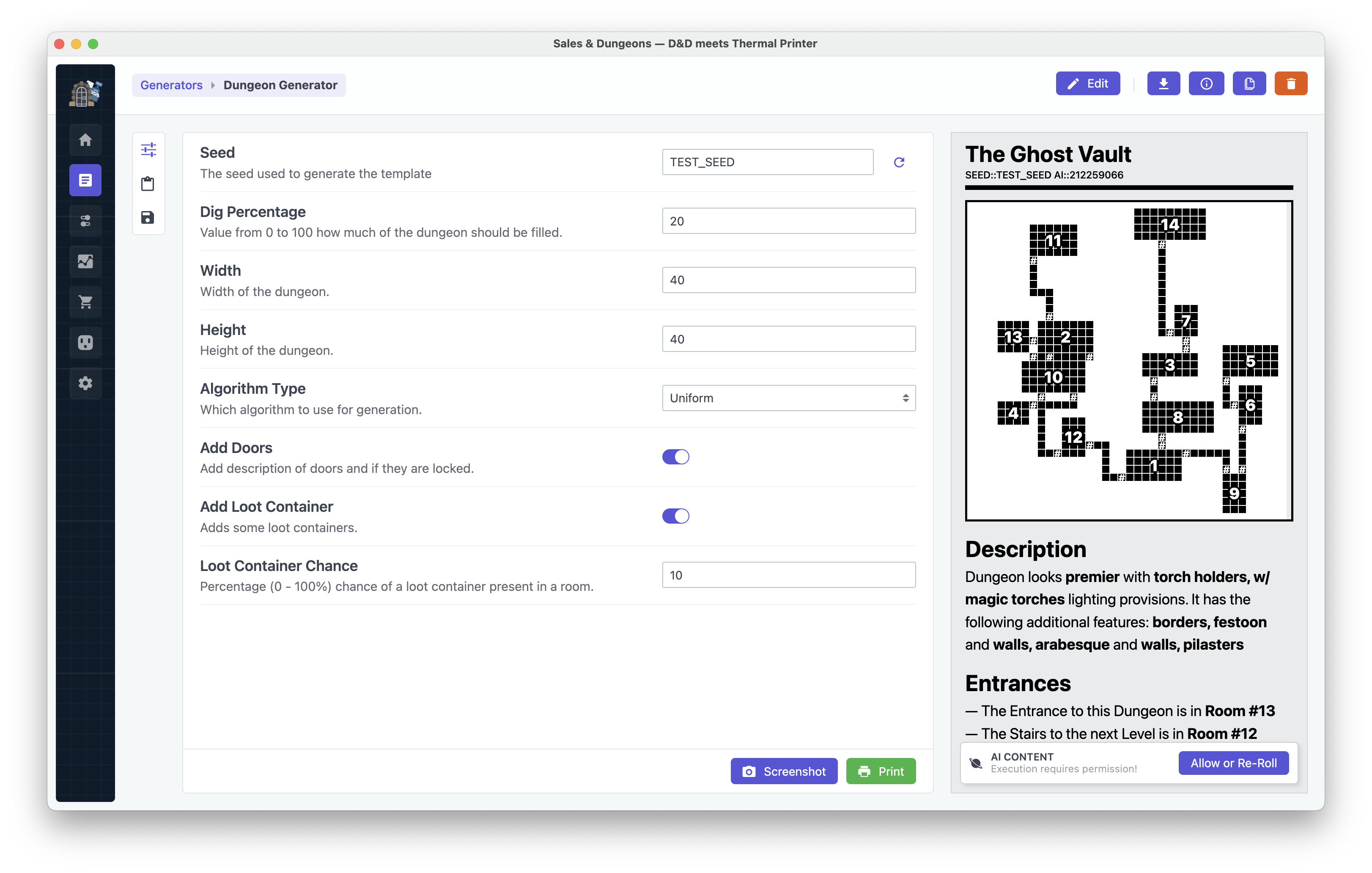Toggle the Add Loot Container switch off
Screen dimensions: 1372x873
point(676,516)
